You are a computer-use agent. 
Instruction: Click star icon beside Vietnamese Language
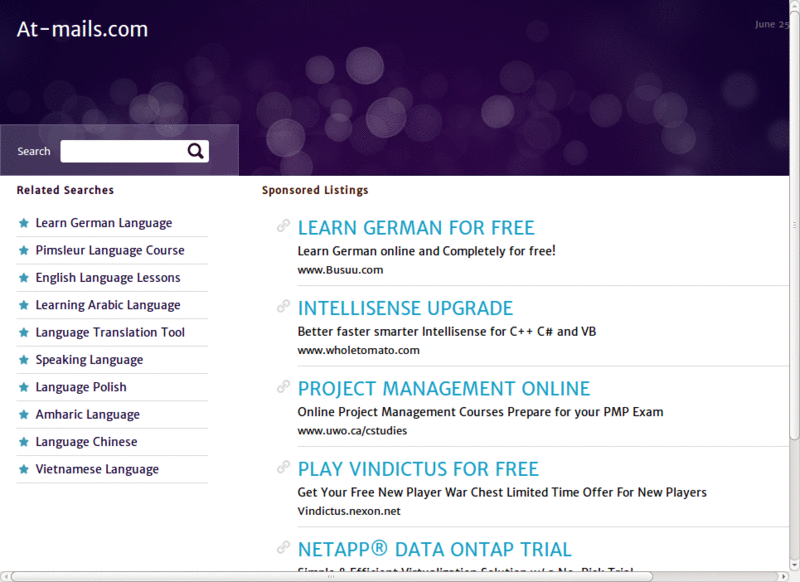tap(23, 469)
